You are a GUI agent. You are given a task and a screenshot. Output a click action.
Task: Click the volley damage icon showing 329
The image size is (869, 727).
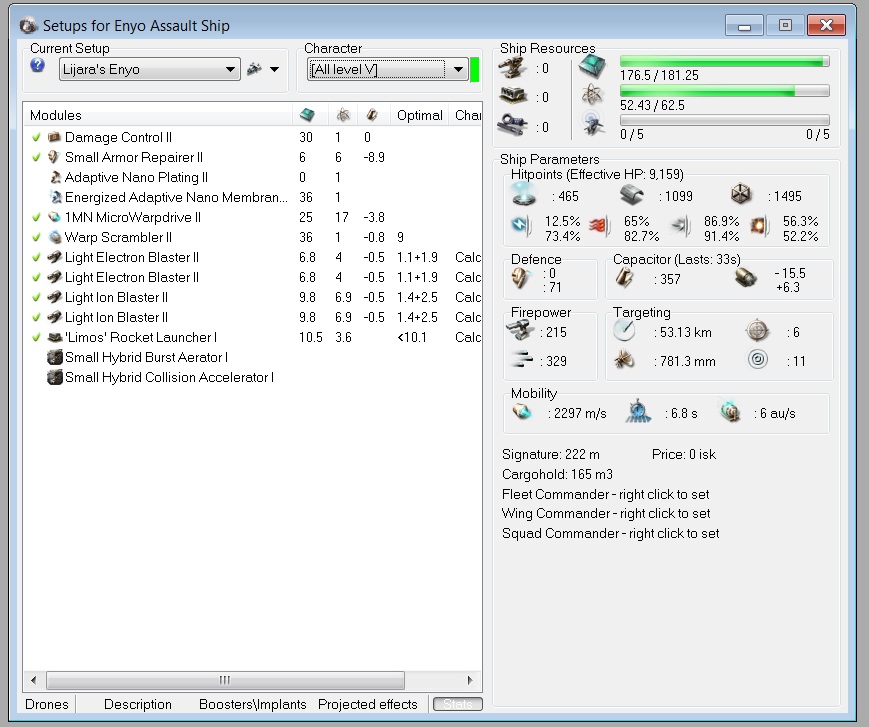click(522, 359)
